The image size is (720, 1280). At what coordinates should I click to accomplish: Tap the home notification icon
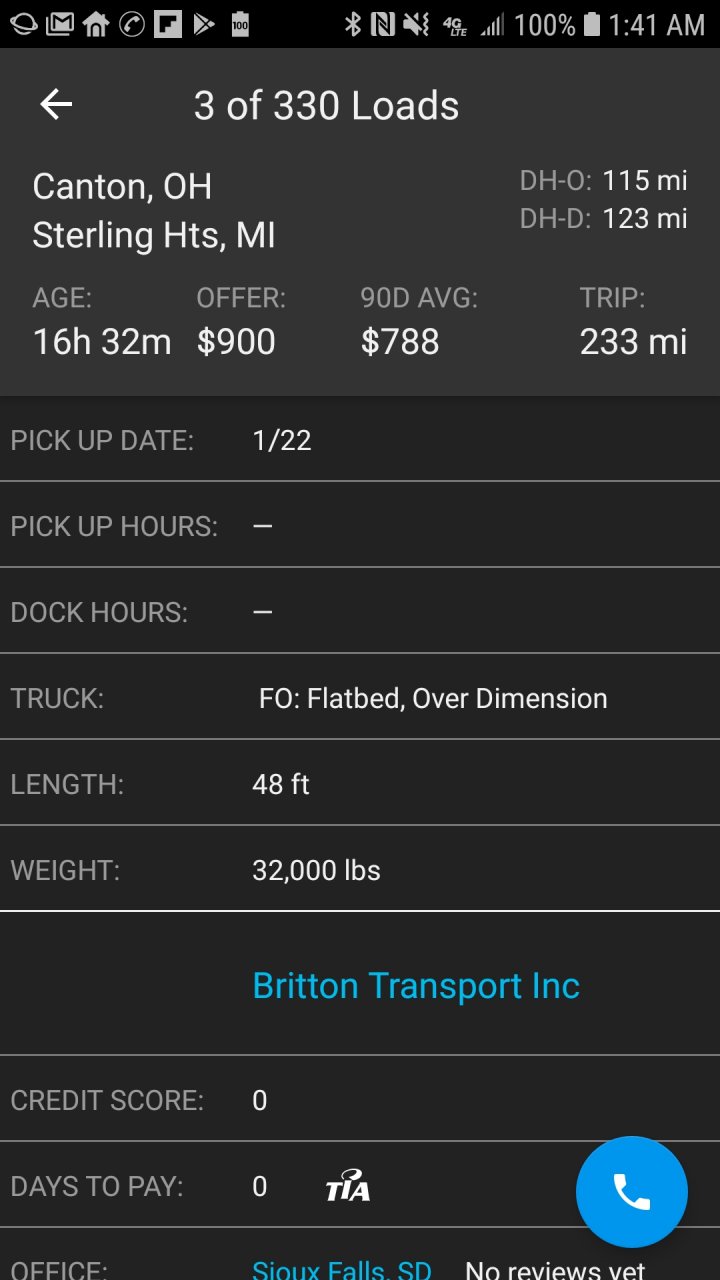point(96,24)
